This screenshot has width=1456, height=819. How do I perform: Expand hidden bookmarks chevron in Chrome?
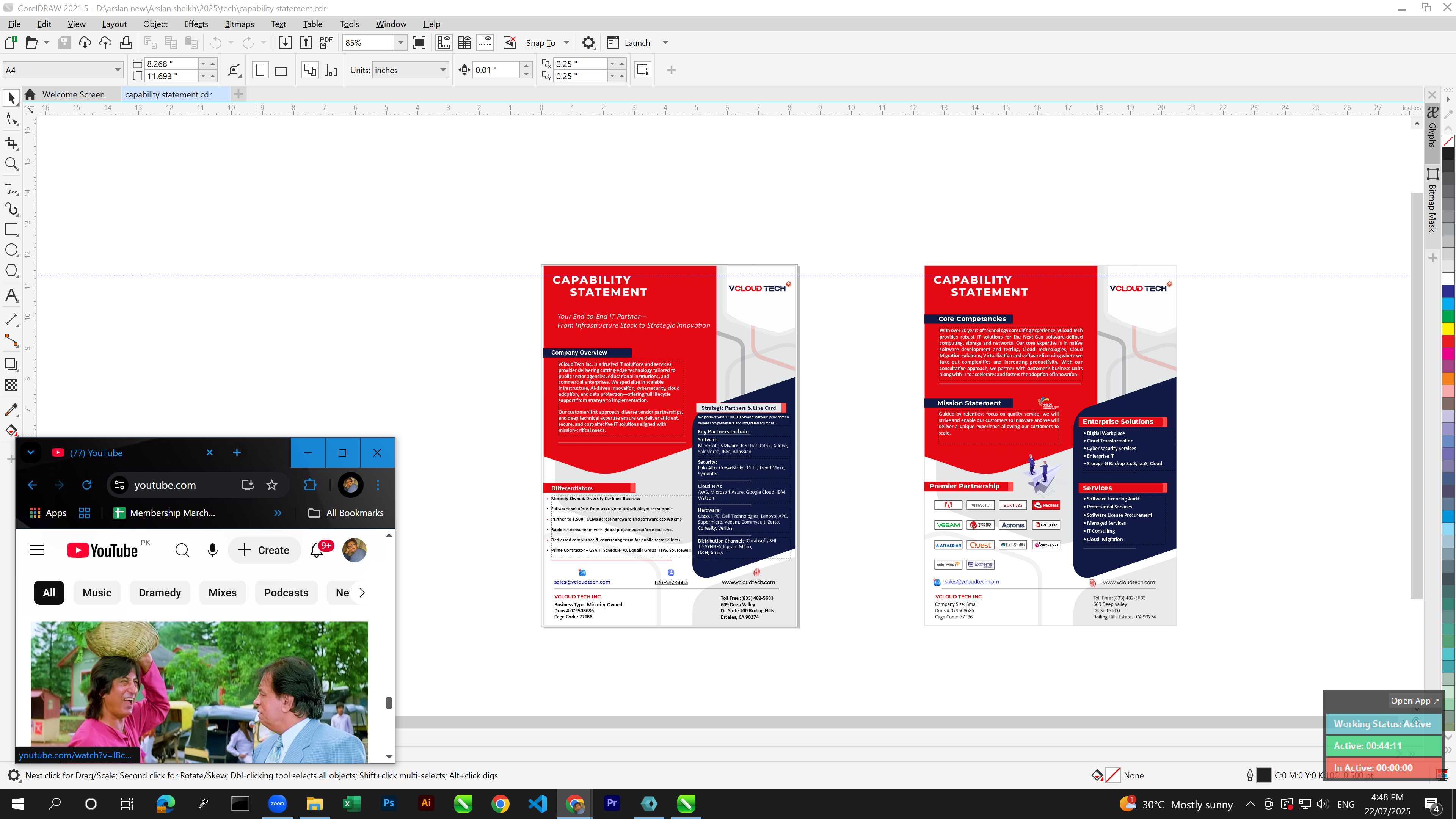(x=278, y=513)
